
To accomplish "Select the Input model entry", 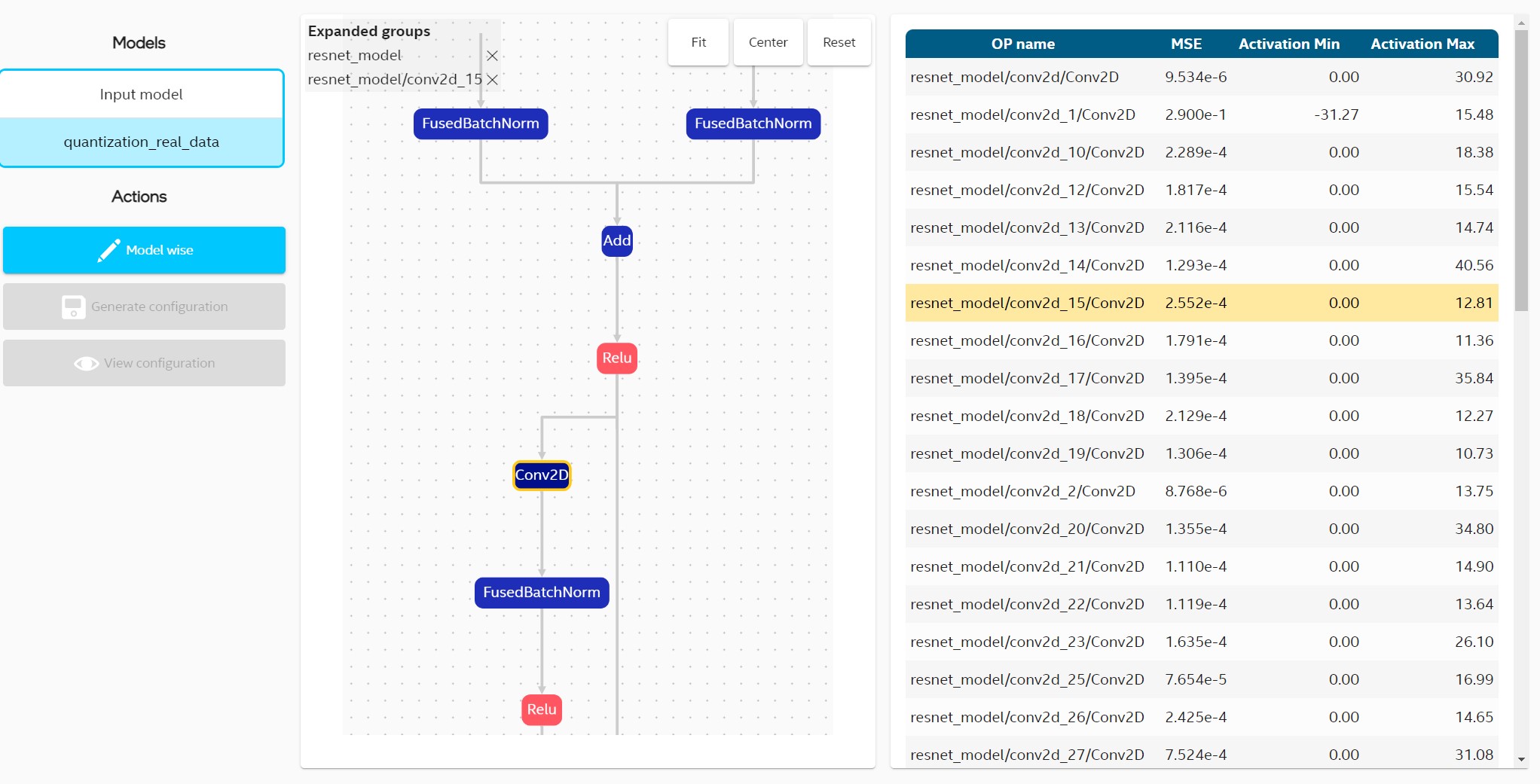I will tap(142, 94).
